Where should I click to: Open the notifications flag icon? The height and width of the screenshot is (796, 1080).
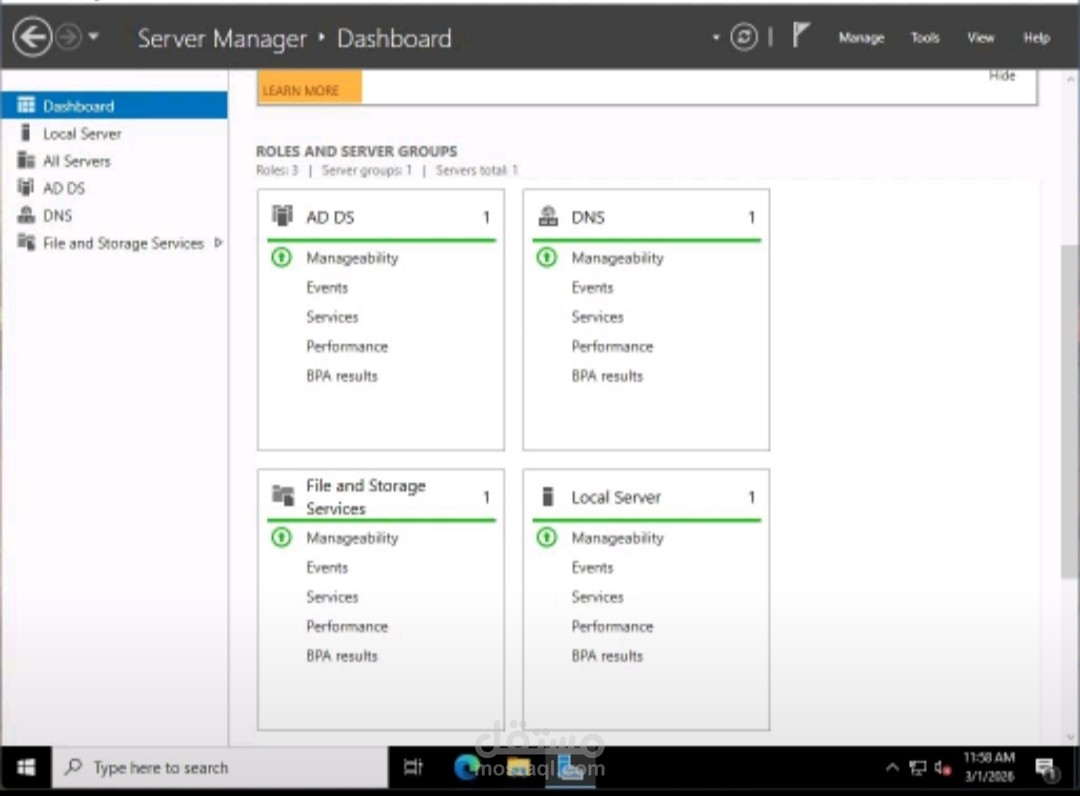coord(800,35)
